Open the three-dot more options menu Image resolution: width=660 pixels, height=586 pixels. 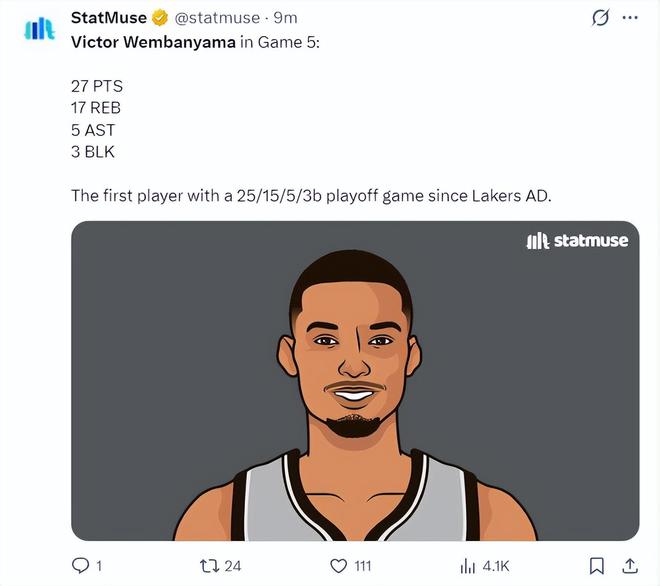click(630, 18)
